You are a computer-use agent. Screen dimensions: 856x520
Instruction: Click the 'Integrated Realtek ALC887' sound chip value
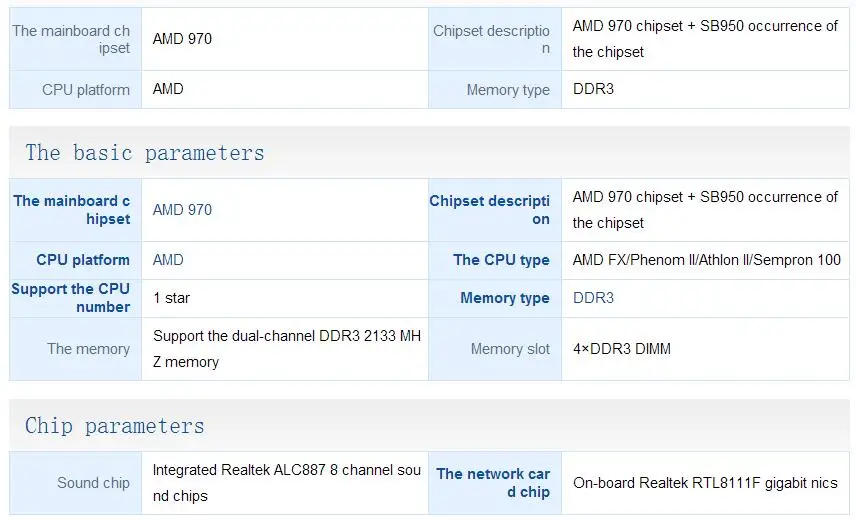(x=286, y=482)
